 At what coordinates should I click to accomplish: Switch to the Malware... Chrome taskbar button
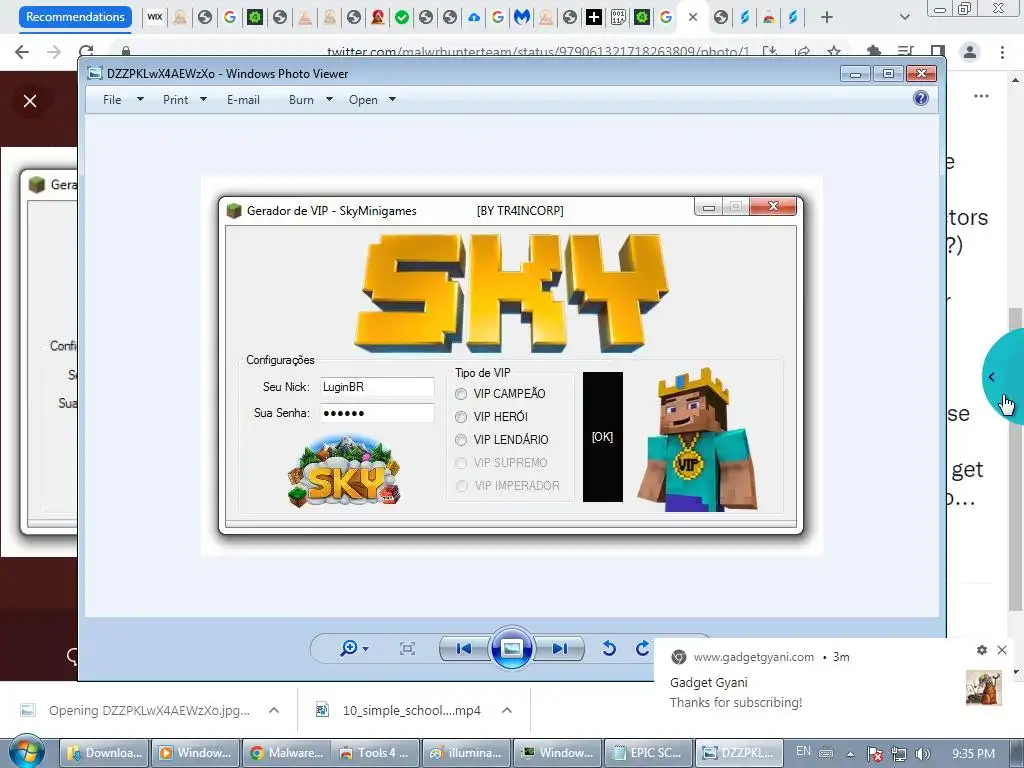pos(286,753)
